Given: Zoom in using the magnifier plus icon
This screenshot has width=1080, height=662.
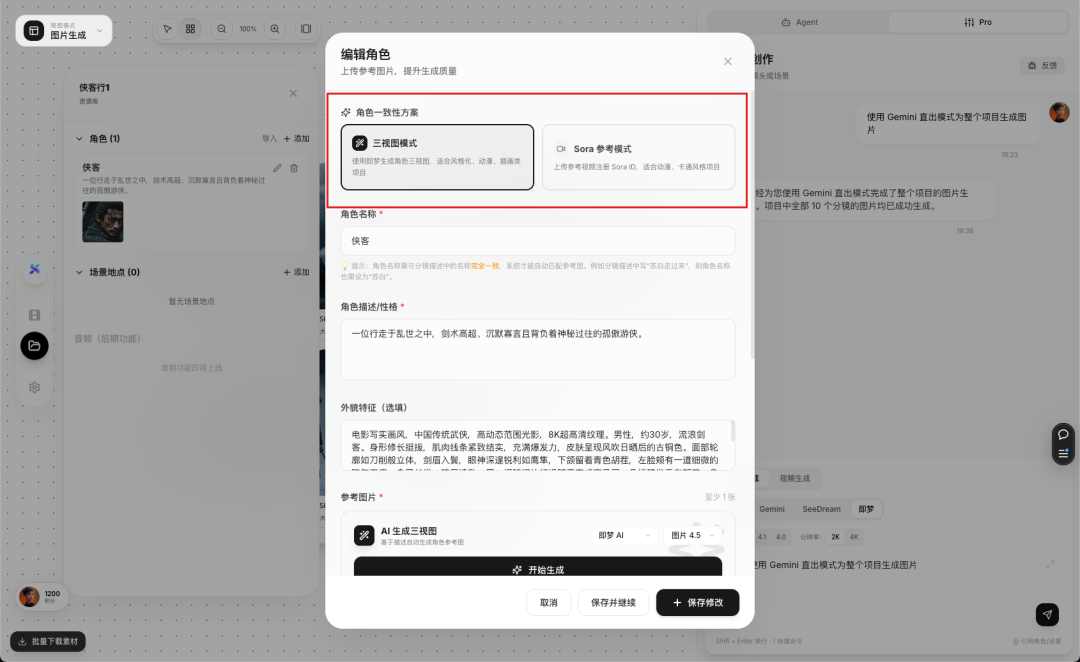Looking at the screenshot, I should click(x=274, y=29).
